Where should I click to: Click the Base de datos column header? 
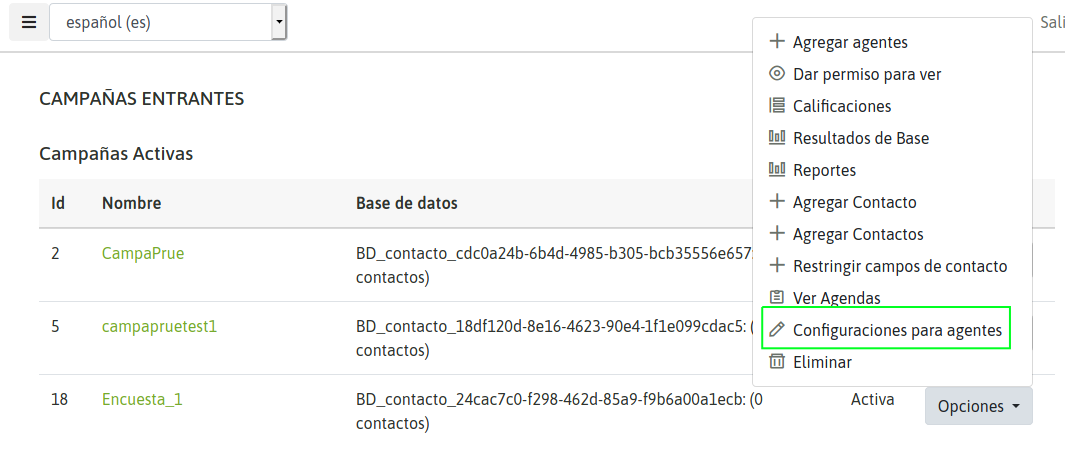(x=406, y=203)
